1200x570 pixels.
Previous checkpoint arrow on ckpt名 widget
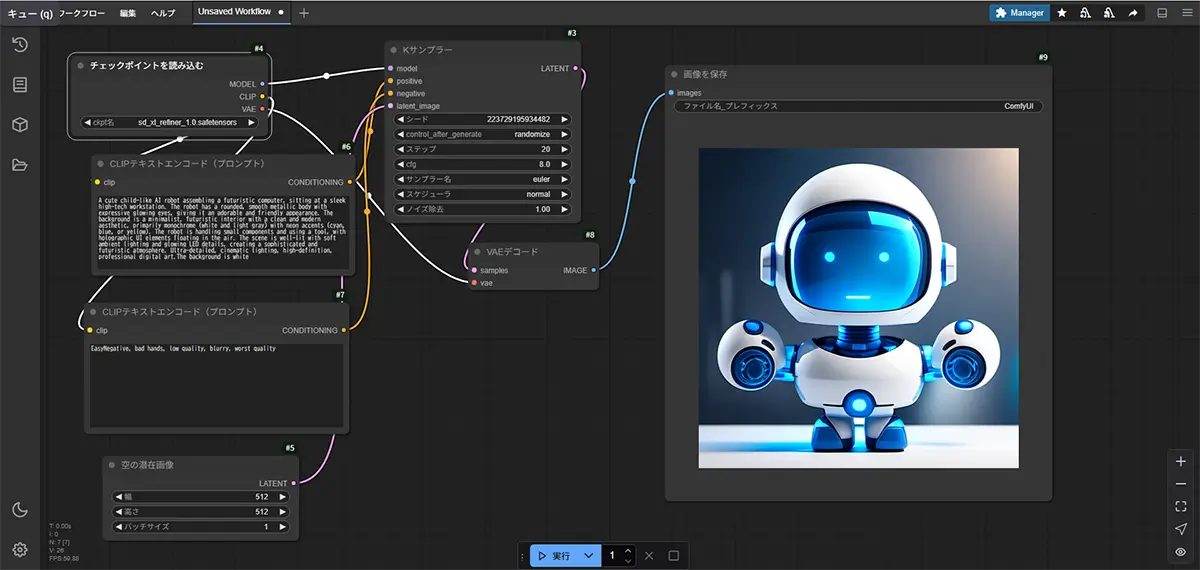point(87,122)
